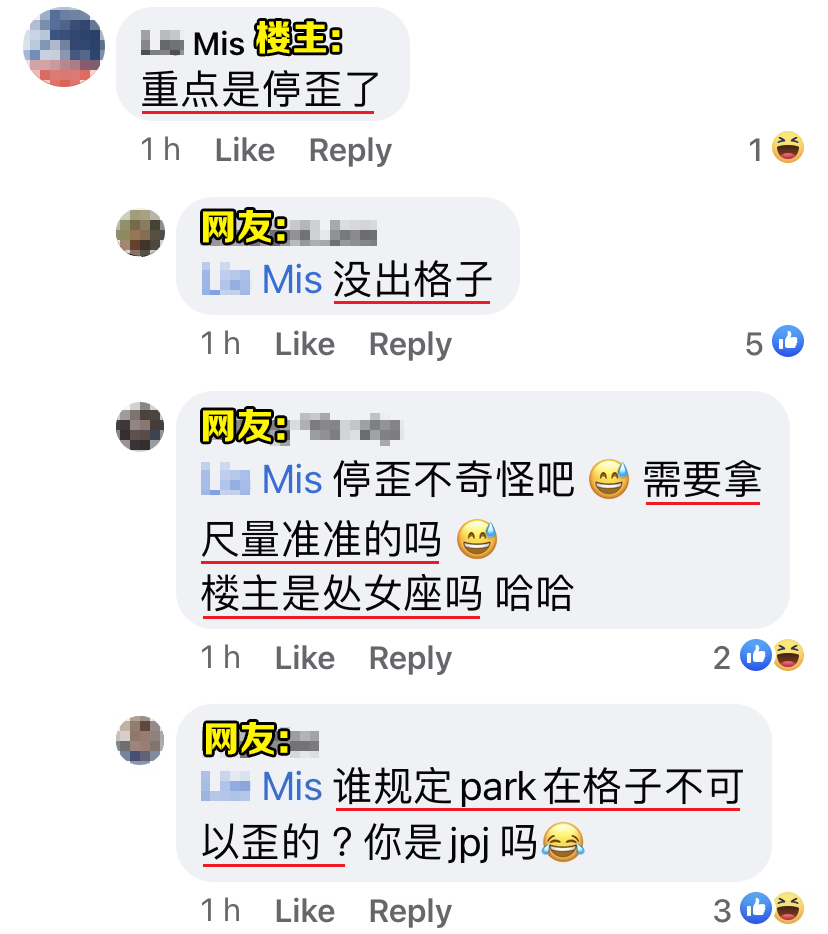Open the laughing reaction on 重点是停歪了 comment

787,147
